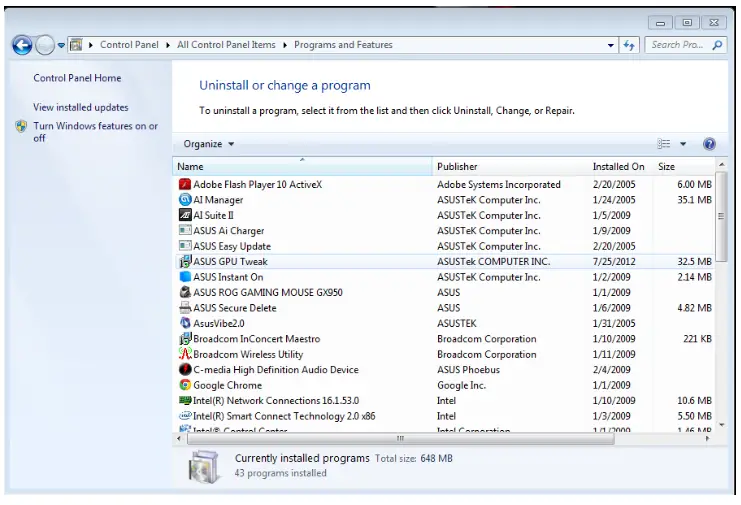The image size is (741, 505).
Task: Click the AI Manager program icon
Action: (185, 200)
